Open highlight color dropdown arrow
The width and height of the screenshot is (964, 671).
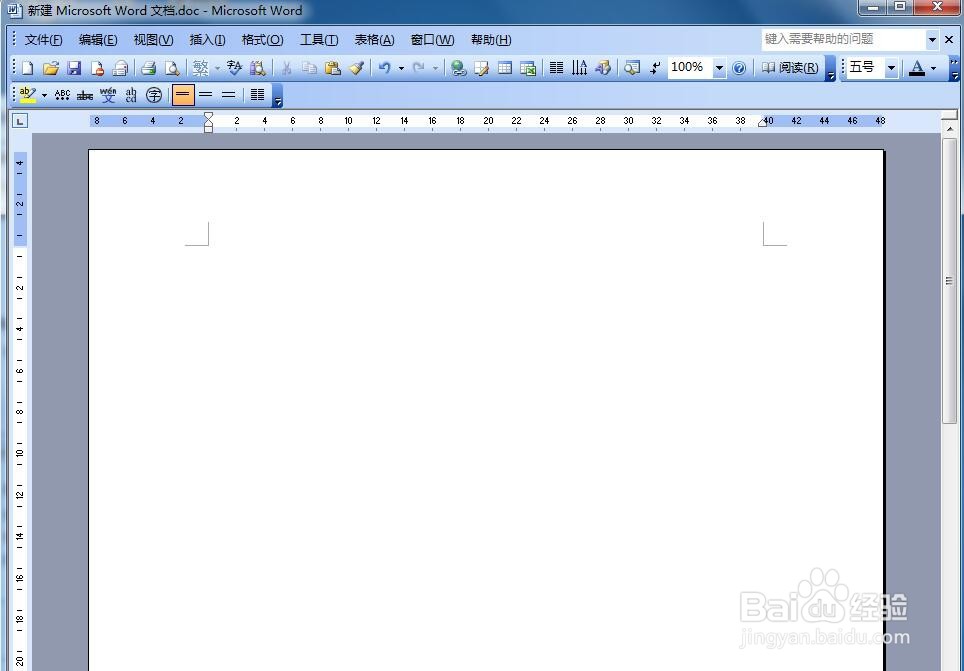[x=44, y=95]
